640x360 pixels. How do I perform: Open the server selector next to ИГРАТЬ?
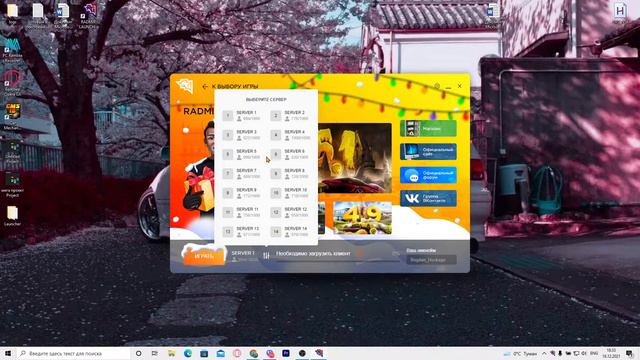click(244, 256)
